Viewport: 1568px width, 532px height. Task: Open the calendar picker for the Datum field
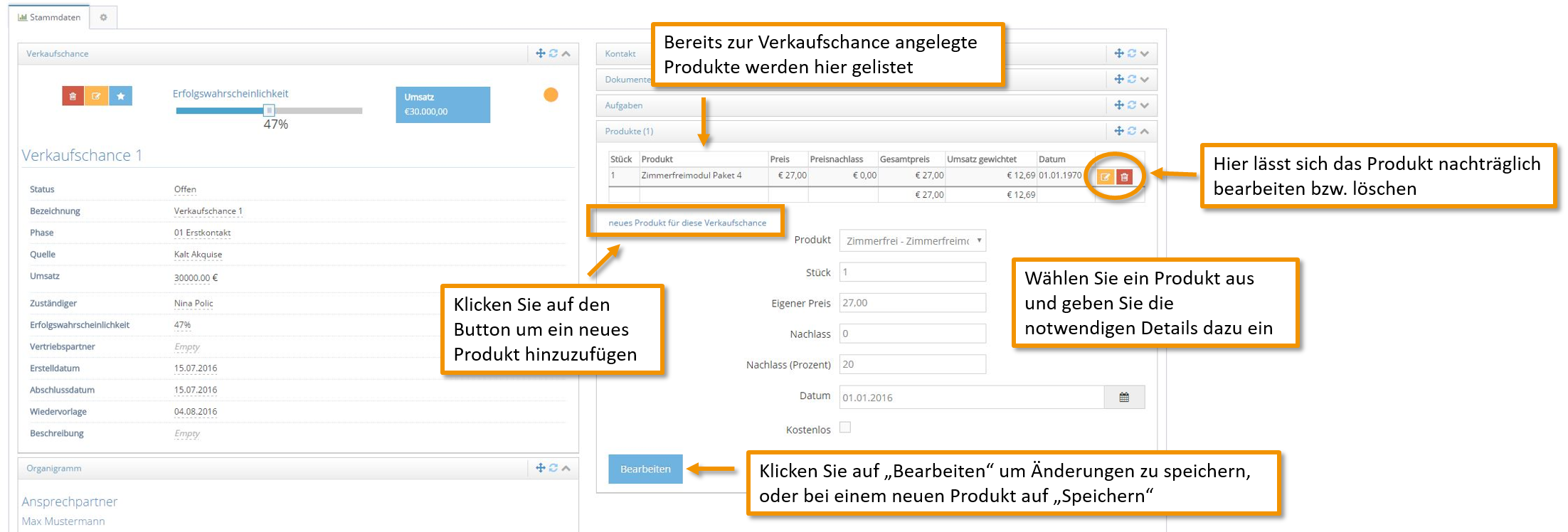point(1124,398)
